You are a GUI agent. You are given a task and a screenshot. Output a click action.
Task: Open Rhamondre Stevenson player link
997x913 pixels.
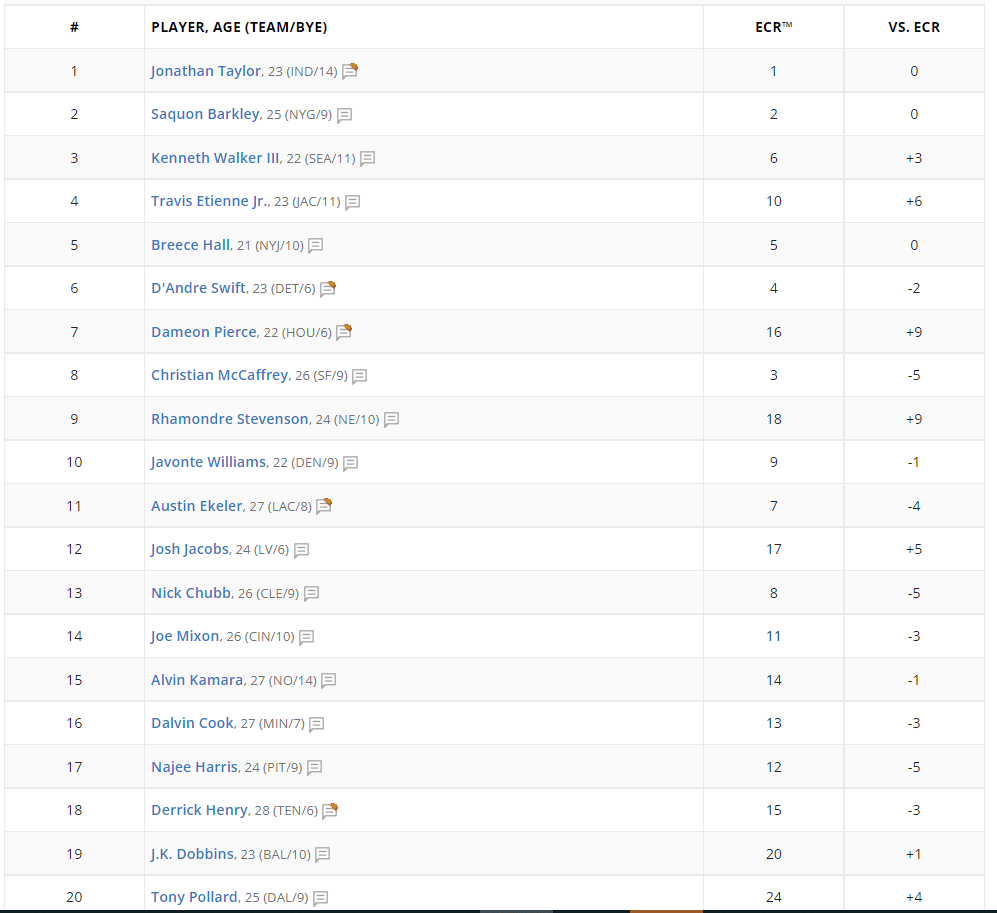230,419
